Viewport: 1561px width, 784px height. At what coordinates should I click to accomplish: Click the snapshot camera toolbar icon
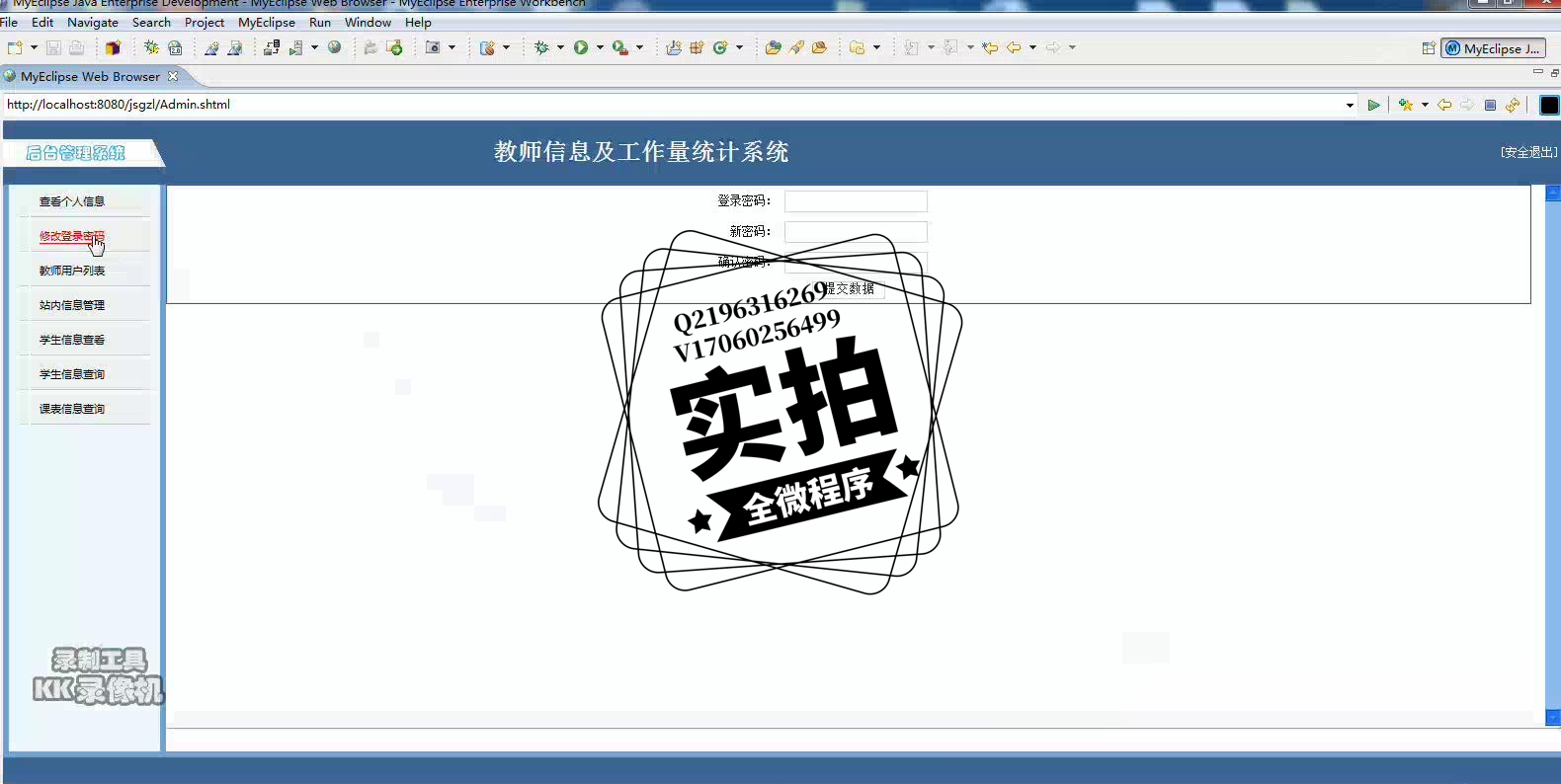point(433,47)
